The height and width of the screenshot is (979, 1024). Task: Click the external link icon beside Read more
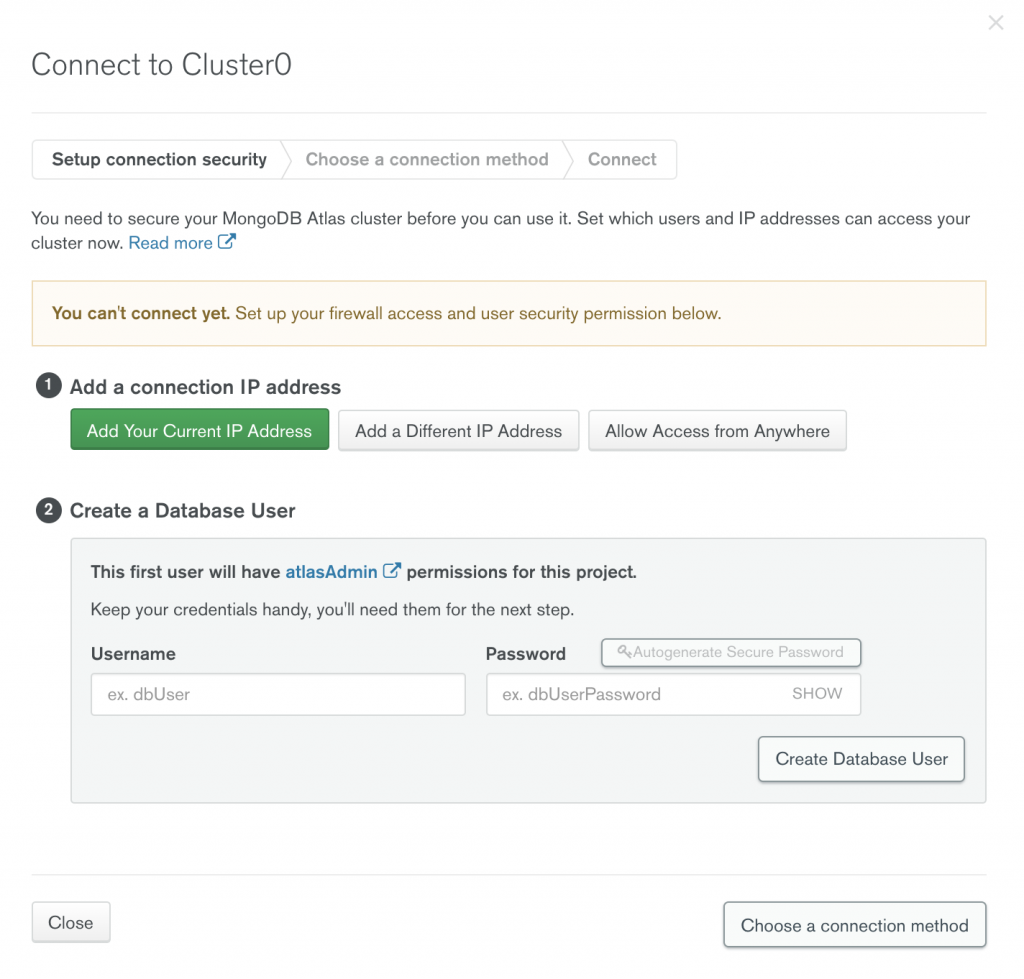(227, 242)
